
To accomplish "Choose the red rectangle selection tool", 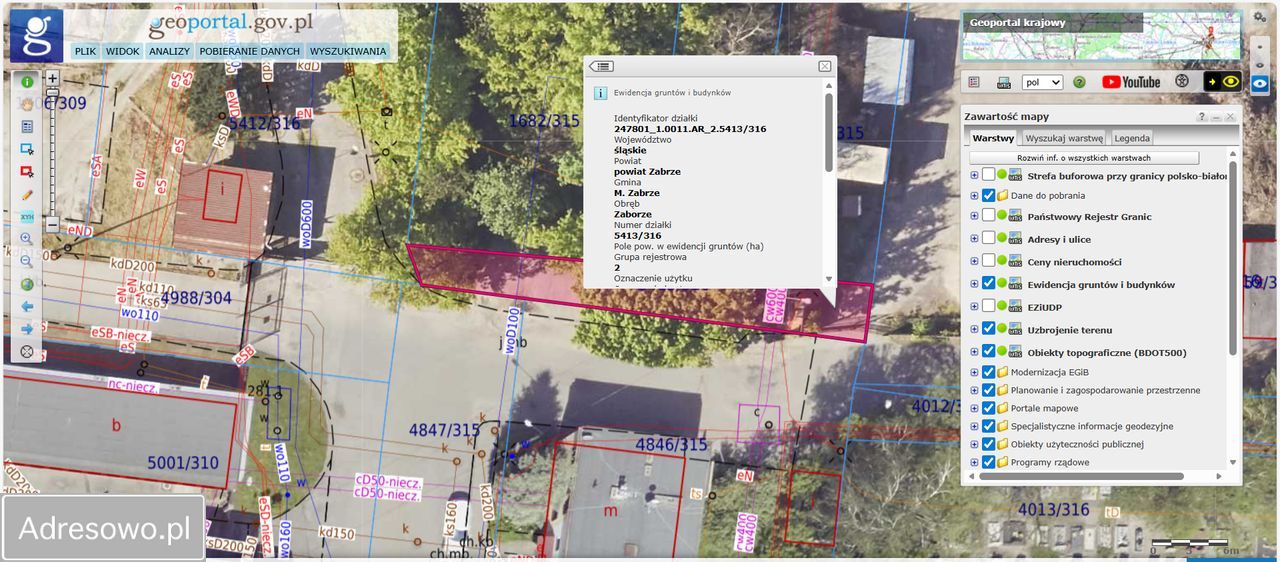I will (27, 172).
